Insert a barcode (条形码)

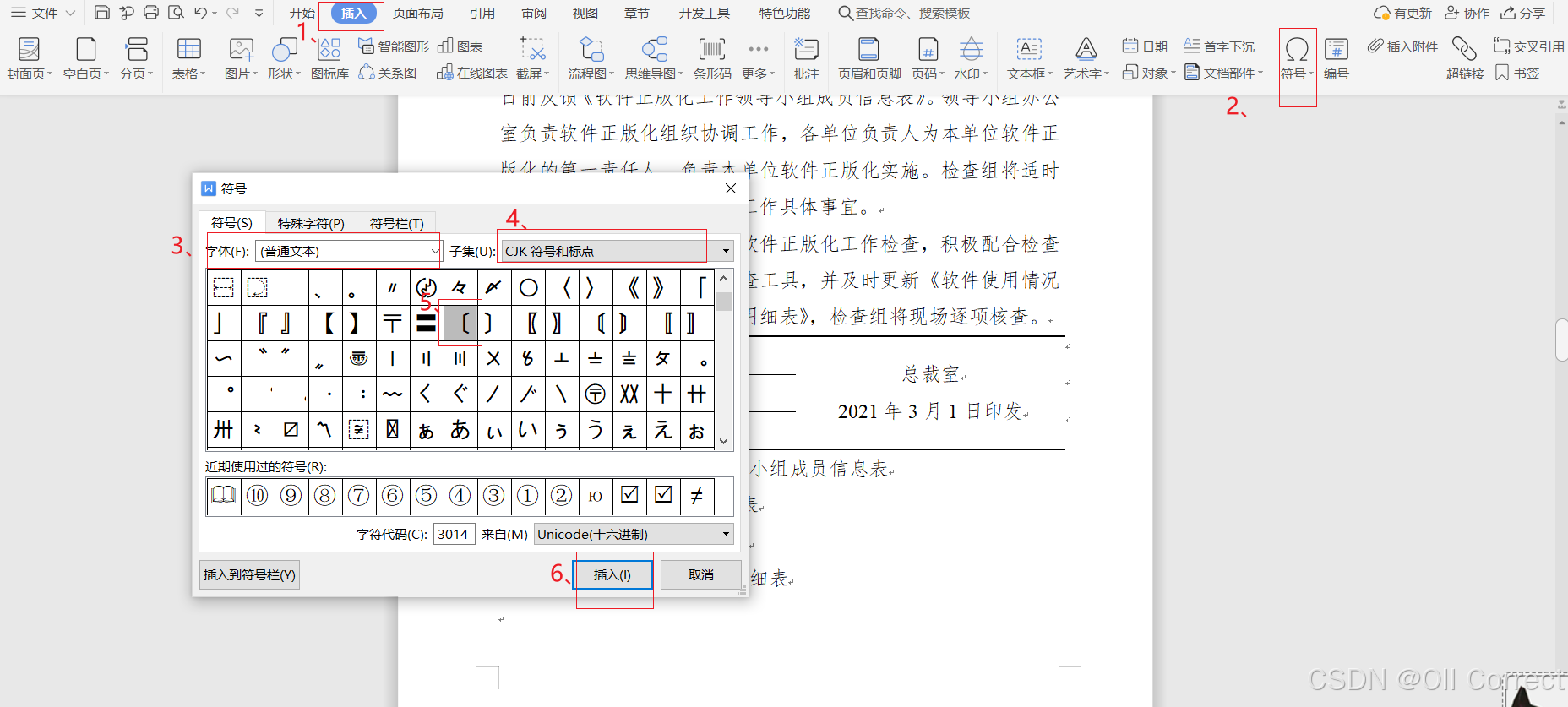tap(712, 58)
